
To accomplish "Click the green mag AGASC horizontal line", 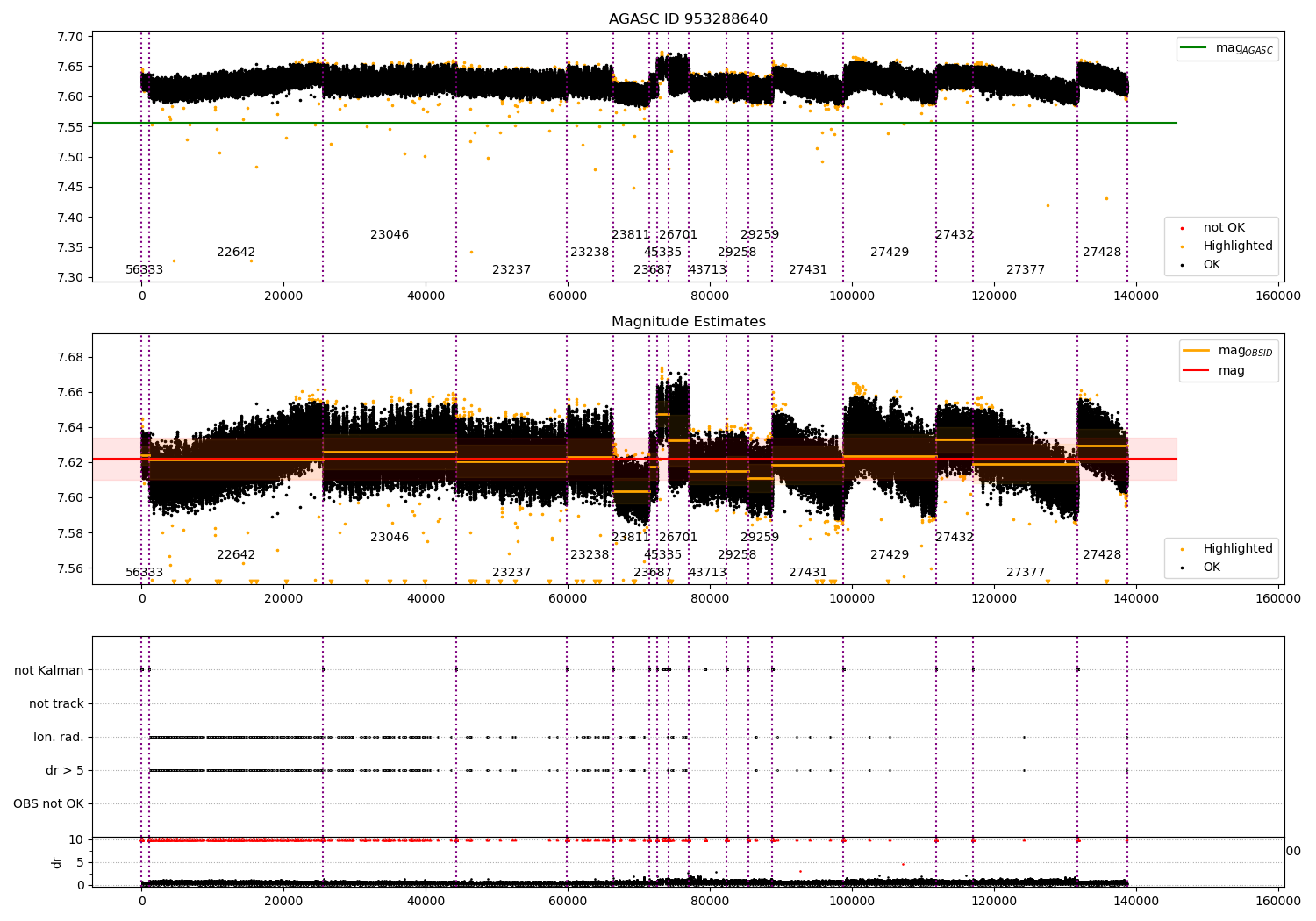I will pyautogui.click(x=634, y=123).
